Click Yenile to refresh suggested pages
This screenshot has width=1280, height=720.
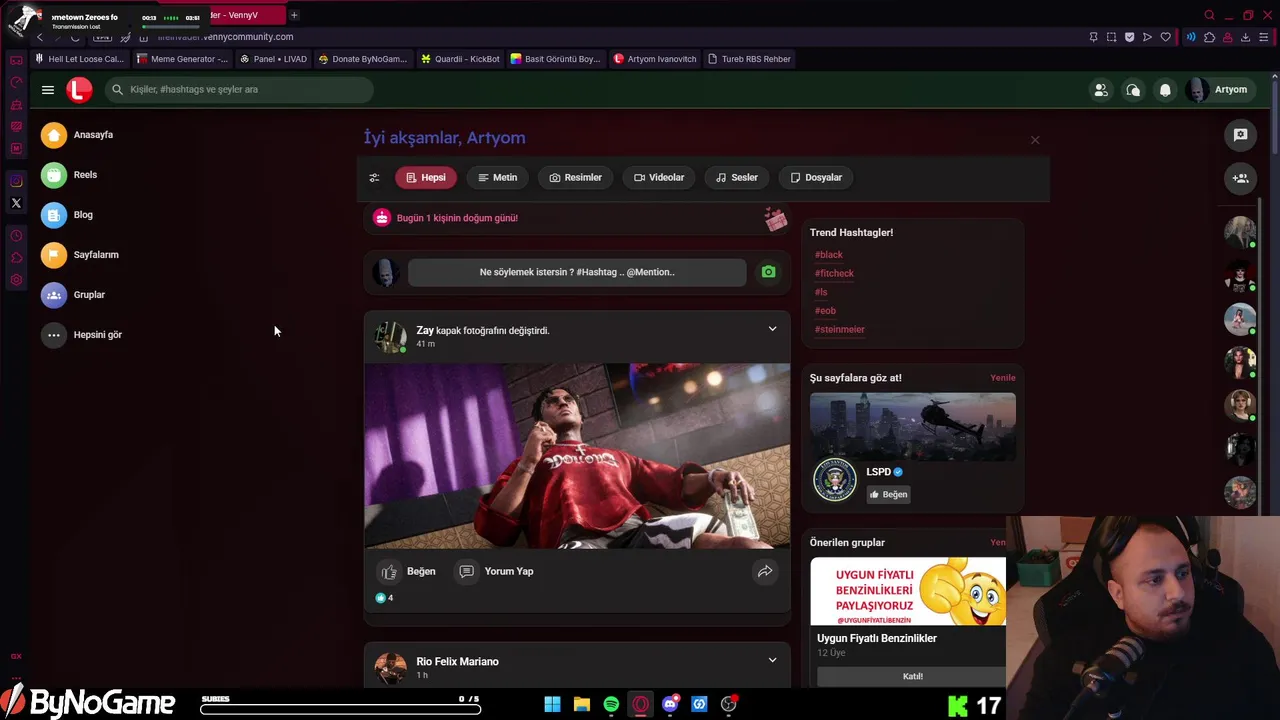(x=1002, y=378)
